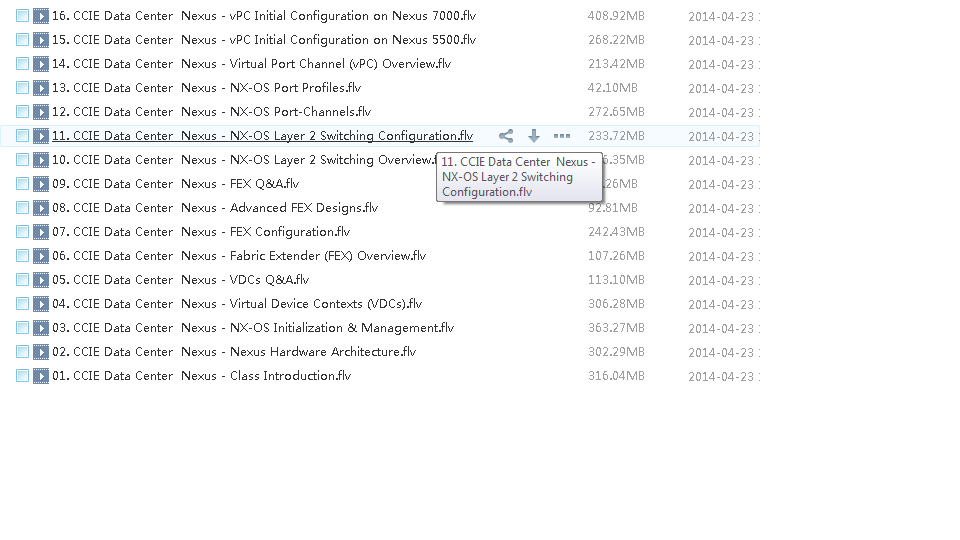
Task: Tick checkbox for 08. Advanced FEX Designs
Action: tap(23, 207)
